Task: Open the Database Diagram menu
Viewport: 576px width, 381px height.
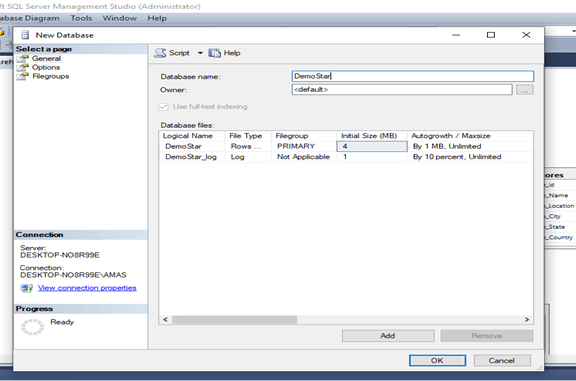Action: click(x=29, y=18)
